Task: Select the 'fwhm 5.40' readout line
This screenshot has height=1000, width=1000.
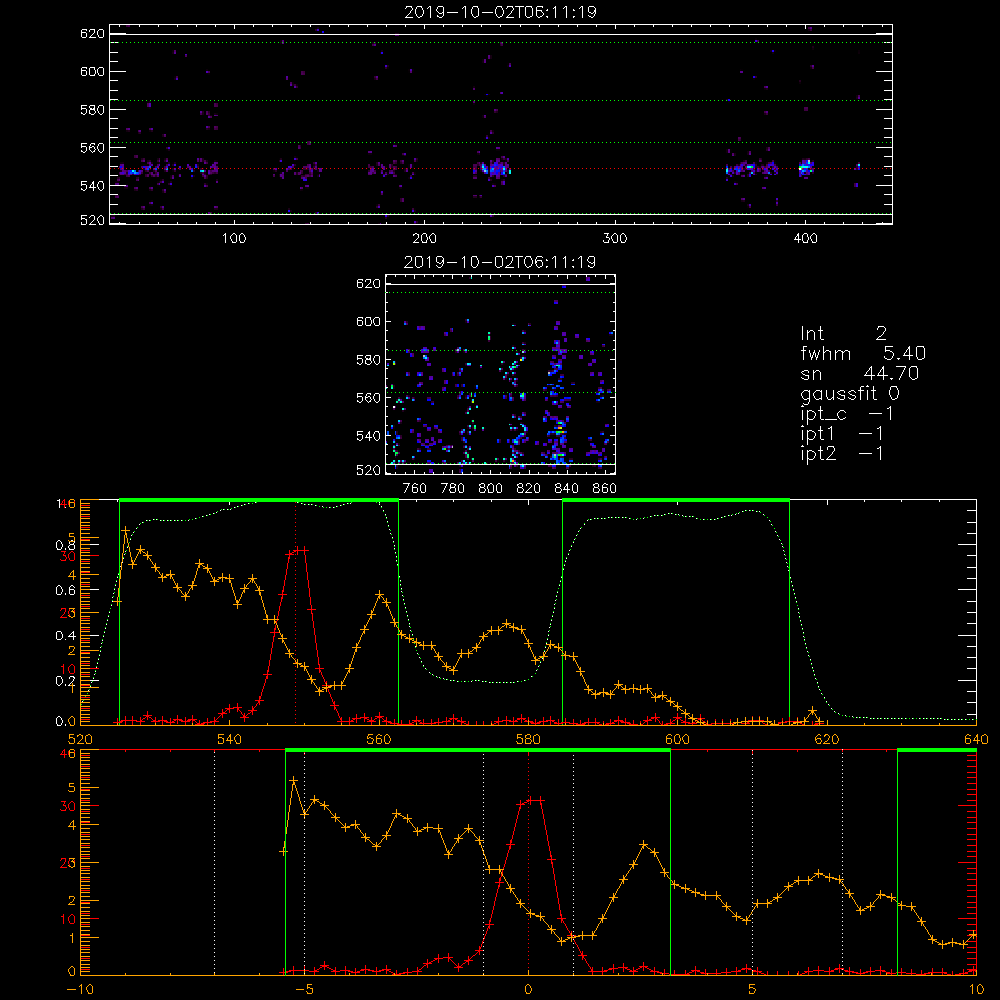Action: (x=863, y=353)
